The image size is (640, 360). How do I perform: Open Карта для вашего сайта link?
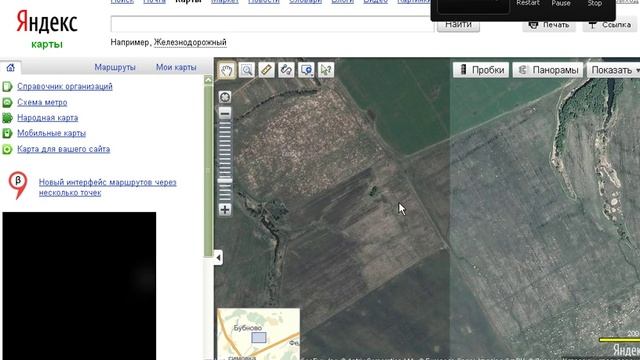point(63,149)
